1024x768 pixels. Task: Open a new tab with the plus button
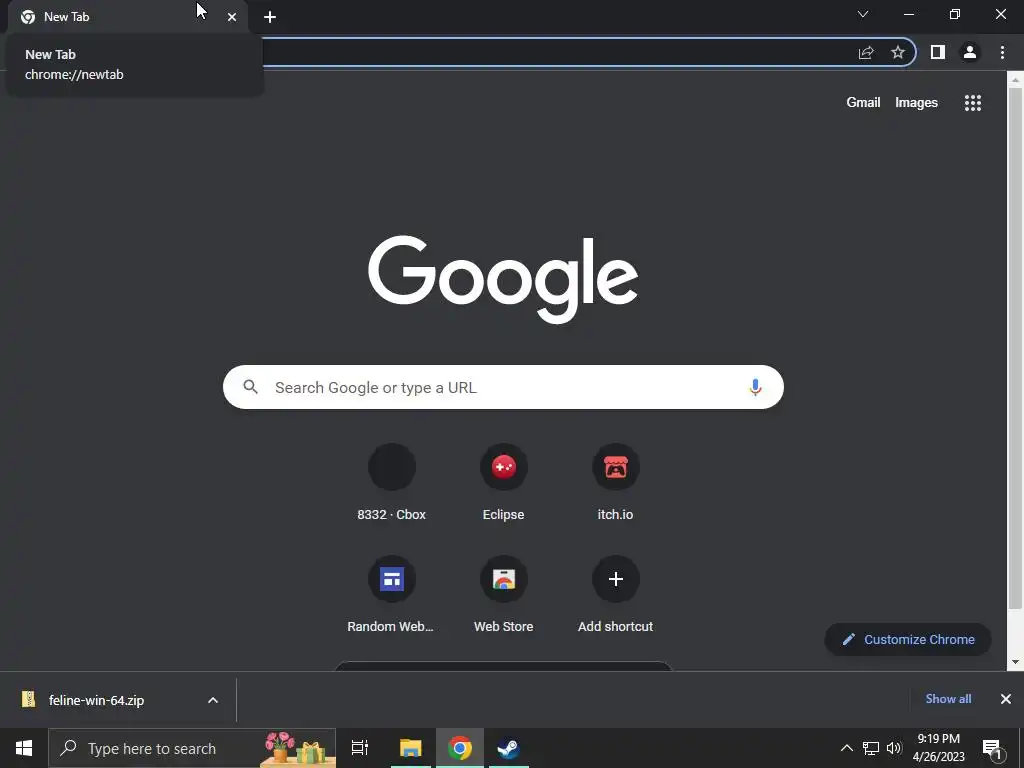tap(270, 17)
